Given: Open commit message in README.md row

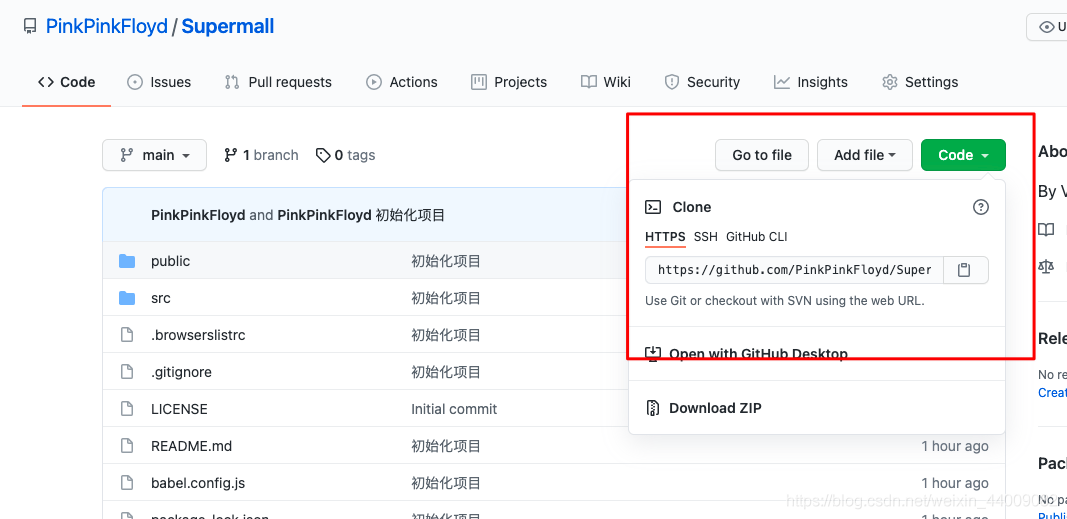Looking at the screenshot, I should pos(446,446).
